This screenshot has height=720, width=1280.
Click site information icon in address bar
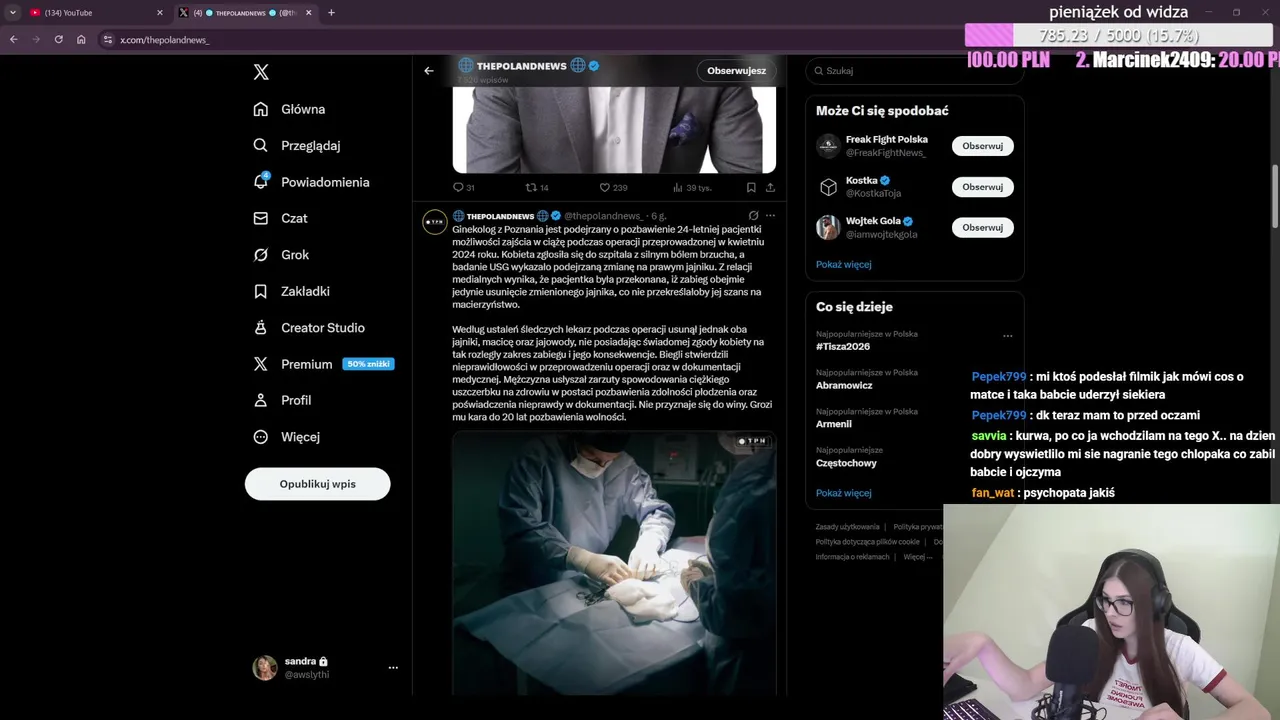[x=108, y=40]
